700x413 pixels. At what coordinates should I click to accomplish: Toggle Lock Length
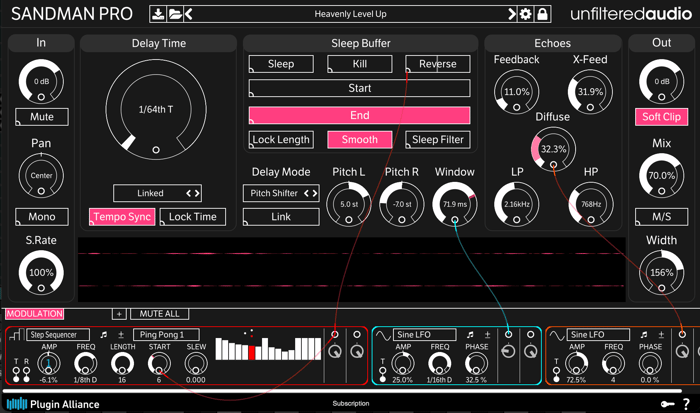coord(281,140)
